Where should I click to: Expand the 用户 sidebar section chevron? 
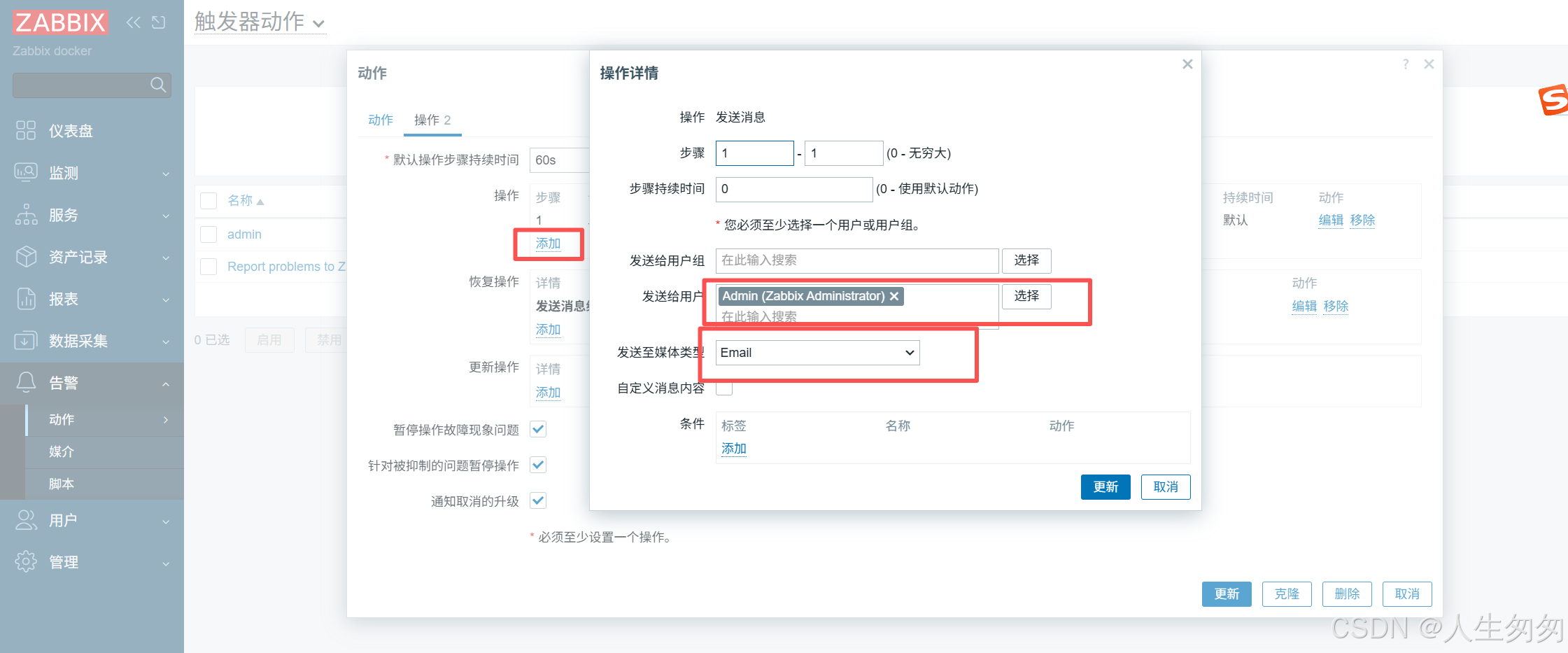166,521
